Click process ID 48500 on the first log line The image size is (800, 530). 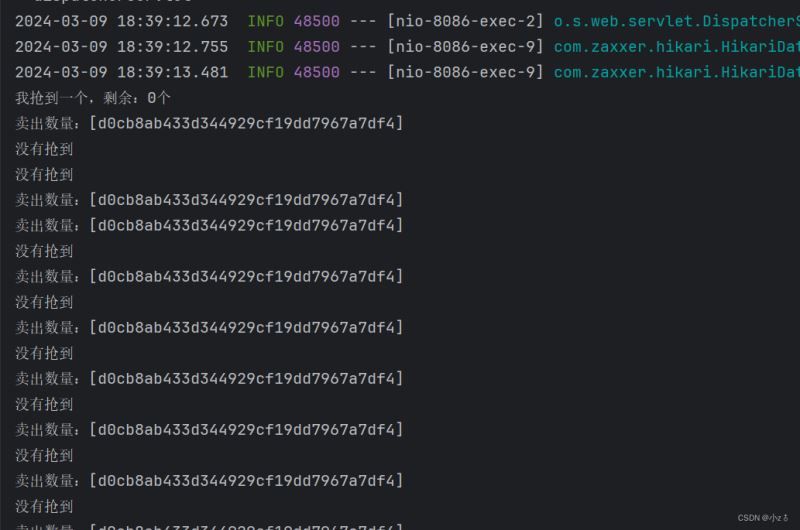coord(316,21)
